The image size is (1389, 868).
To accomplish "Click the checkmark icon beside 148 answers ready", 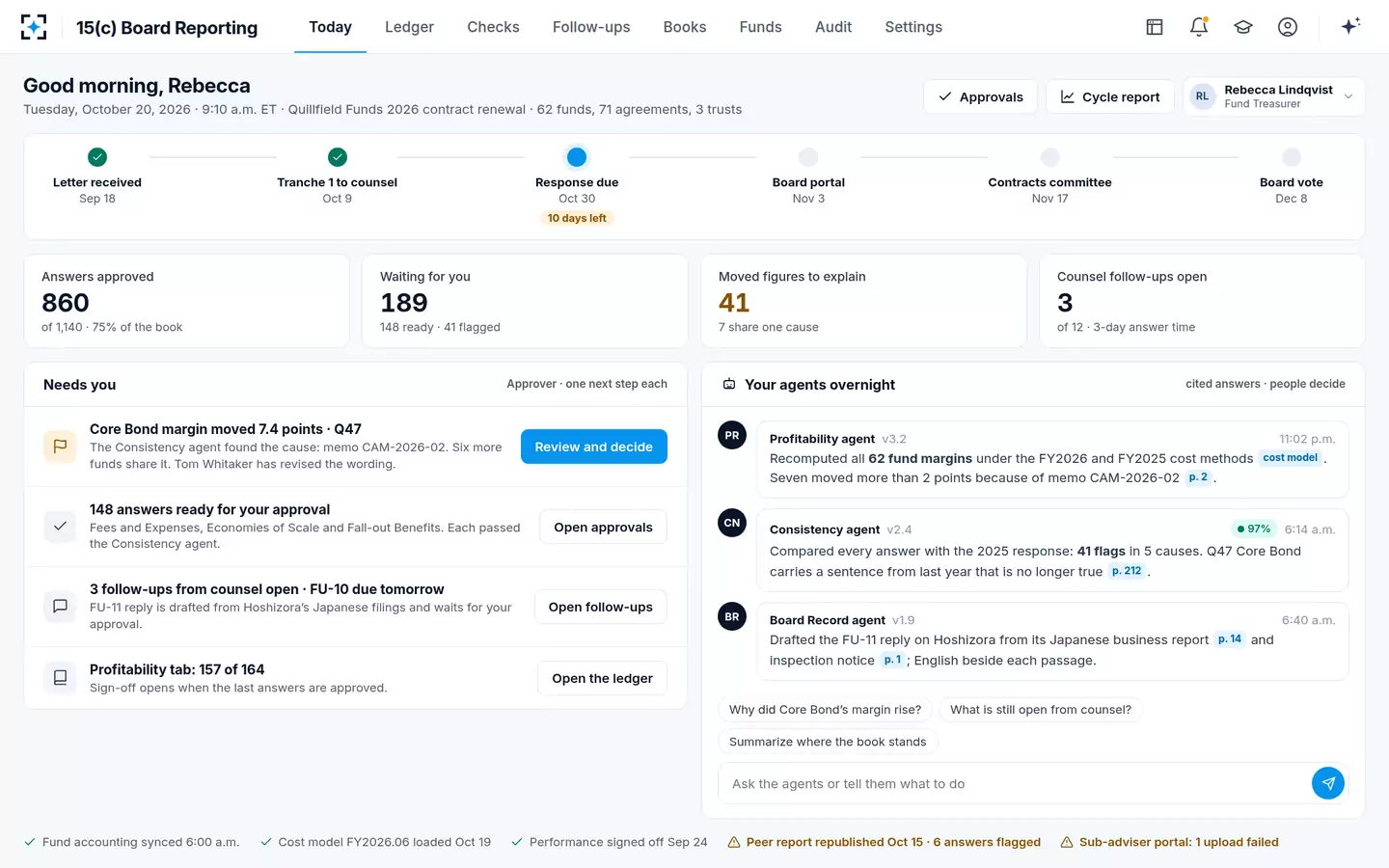I will (60, 527).
